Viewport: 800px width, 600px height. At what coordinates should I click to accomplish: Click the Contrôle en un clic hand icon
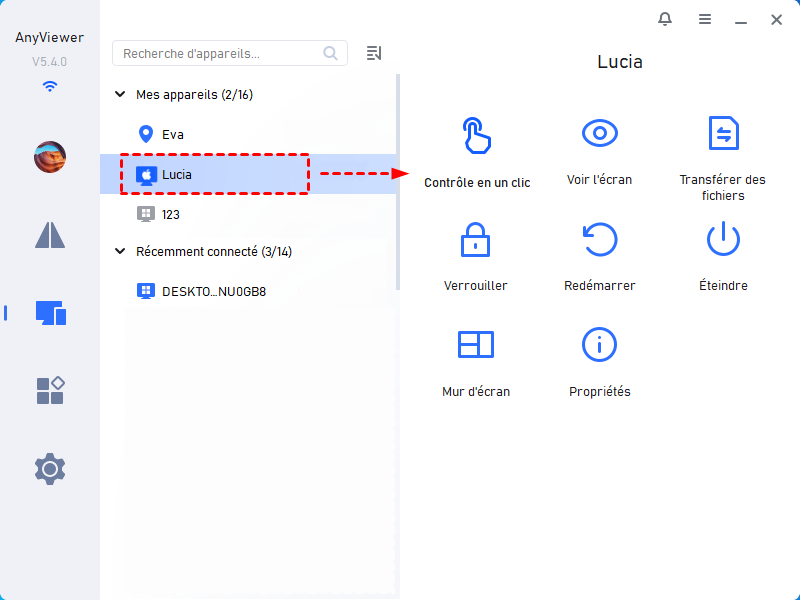(477, 135)
